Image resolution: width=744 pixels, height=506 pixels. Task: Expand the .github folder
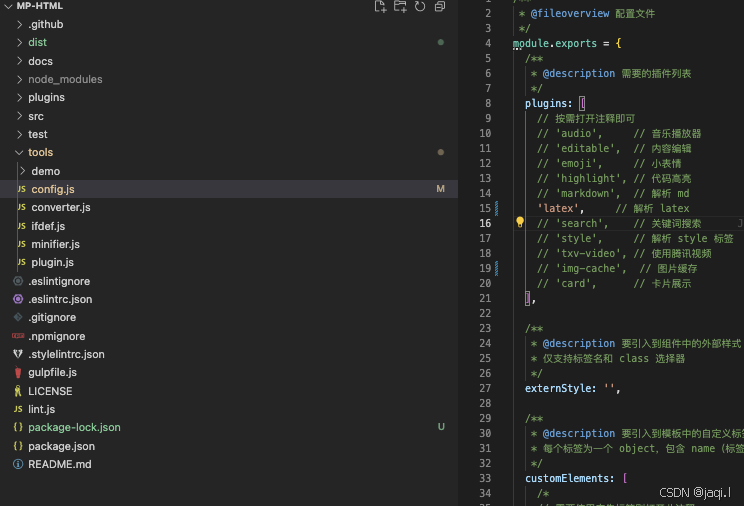click(x=19, y=24)
